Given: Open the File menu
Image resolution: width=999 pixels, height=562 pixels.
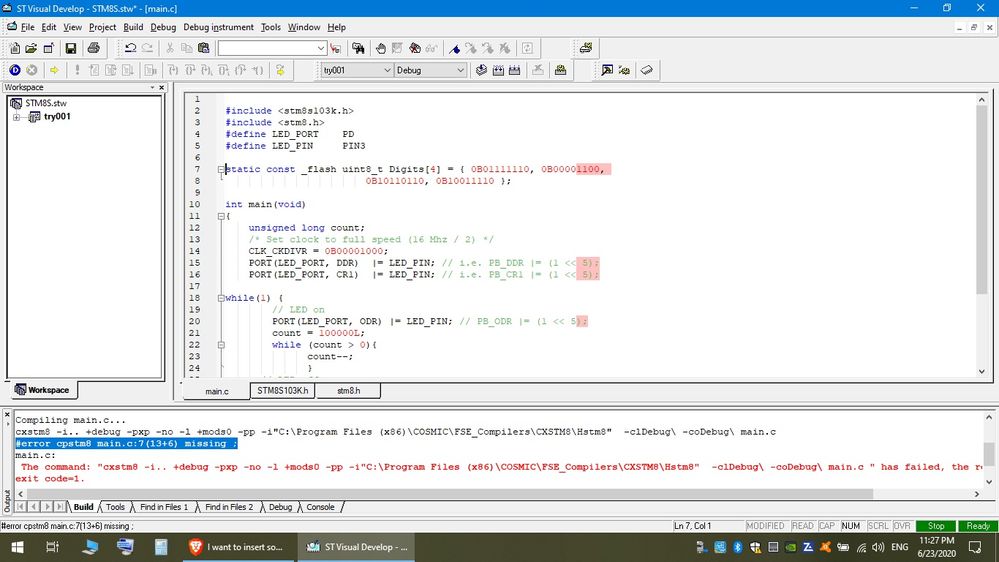Looking at the screenshot, I should coord(27,27).
